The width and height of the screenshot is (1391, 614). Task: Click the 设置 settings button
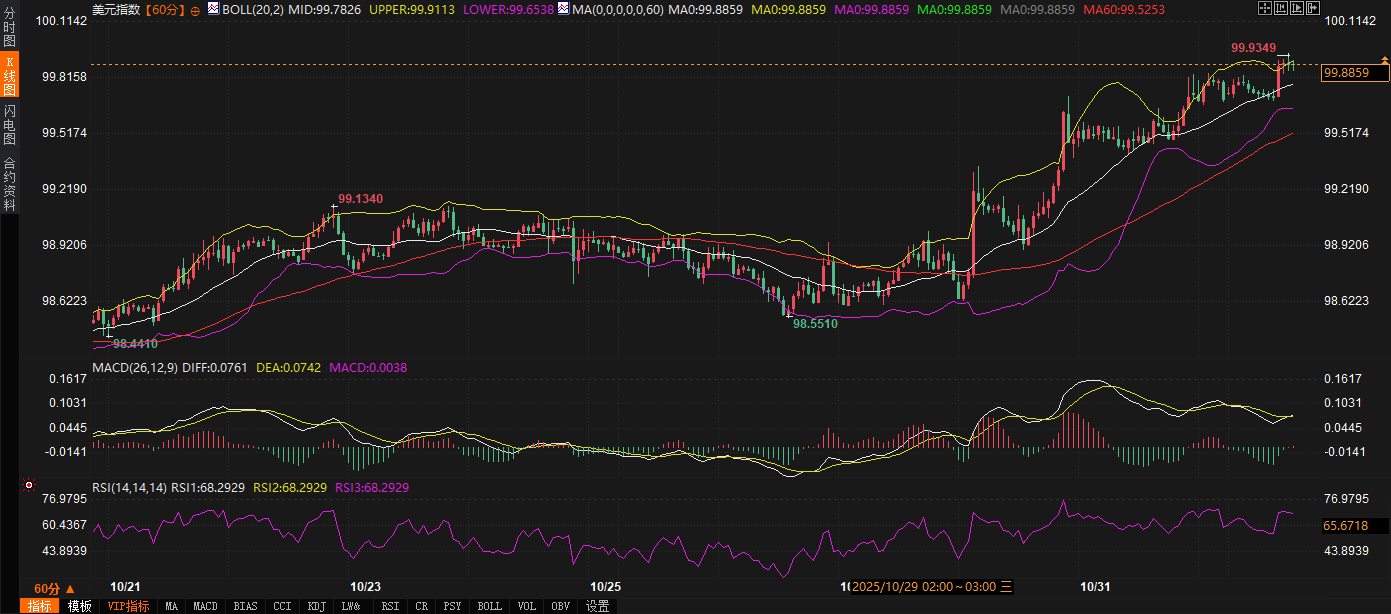click(597, 606)
